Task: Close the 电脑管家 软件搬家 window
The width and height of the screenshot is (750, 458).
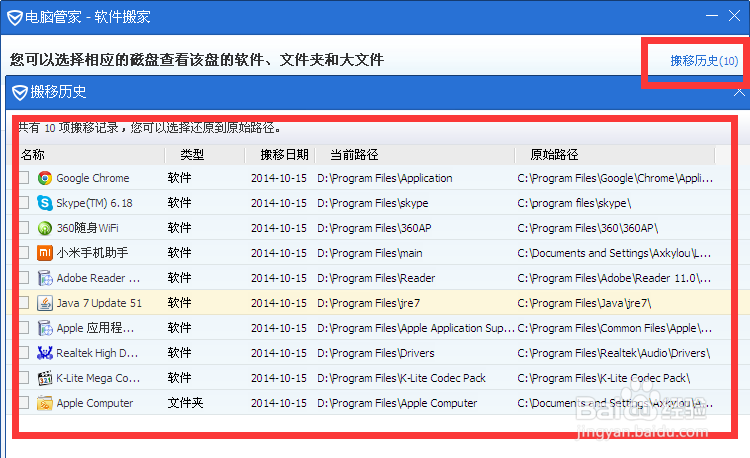Action: [734, 16]
